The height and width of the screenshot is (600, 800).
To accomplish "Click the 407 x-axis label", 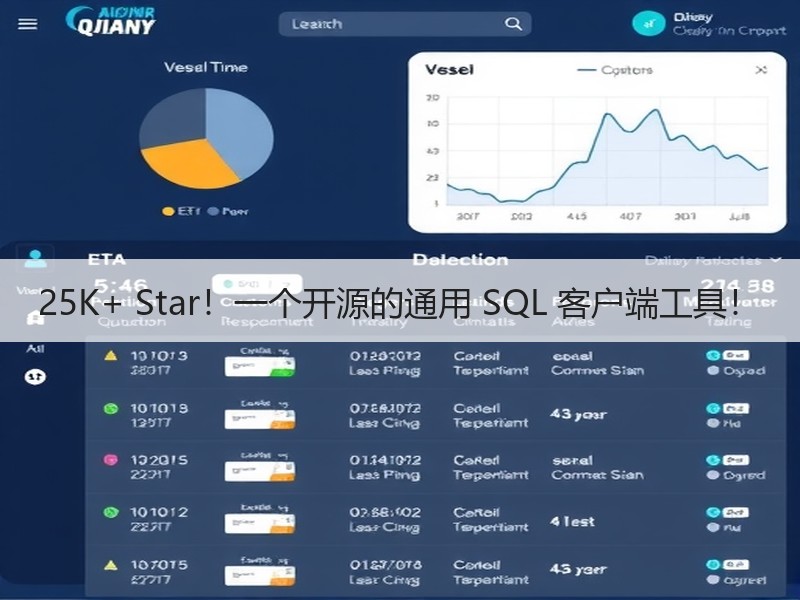I will pyautogui.click(x=631, y=216).
